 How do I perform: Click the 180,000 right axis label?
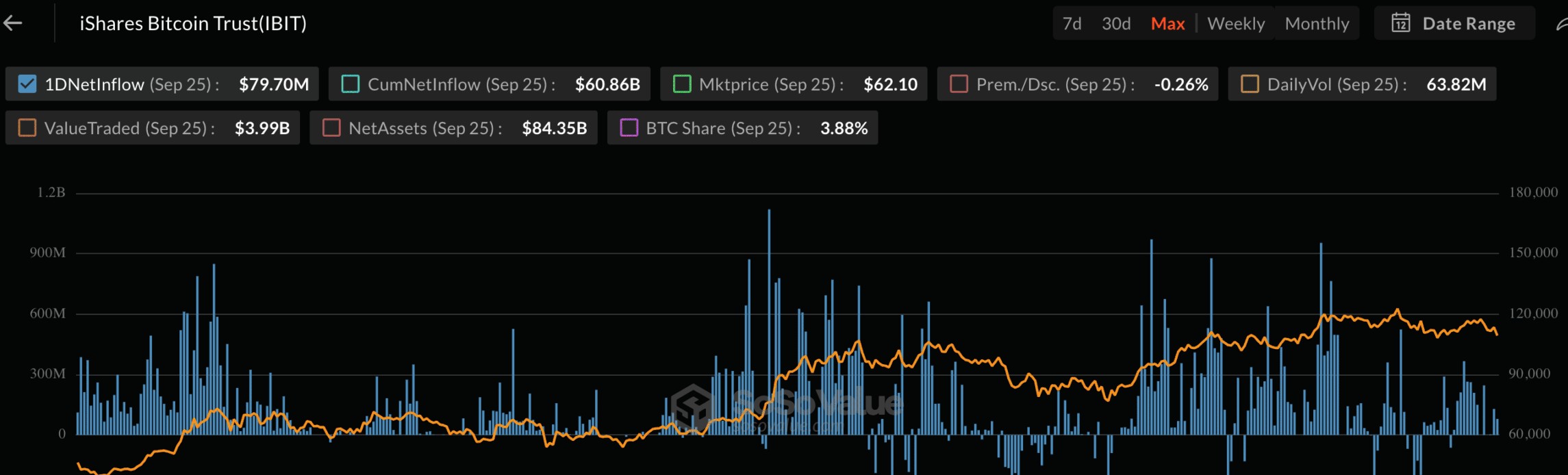1533,192
